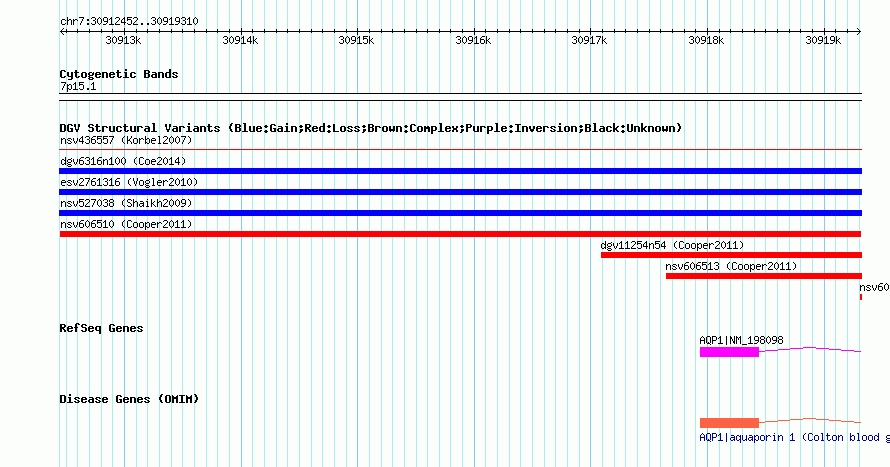Click the nsv527038 (Shaikh2009) label

(x=126, y=203)
